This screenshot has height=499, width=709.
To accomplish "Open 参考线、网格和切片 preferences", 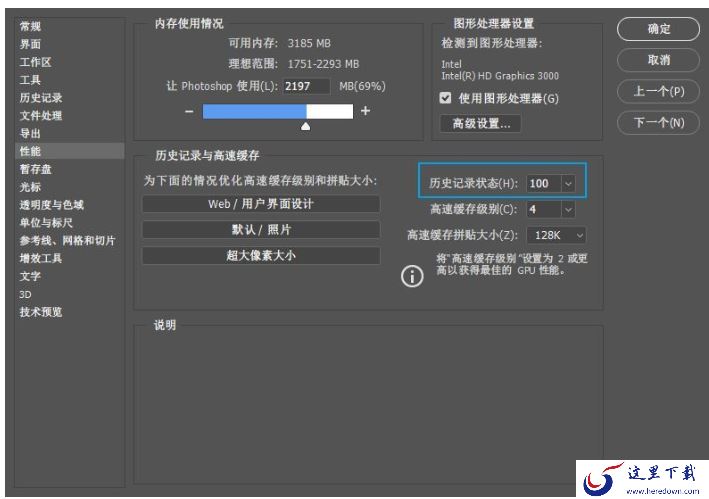I will coord(67,240).
